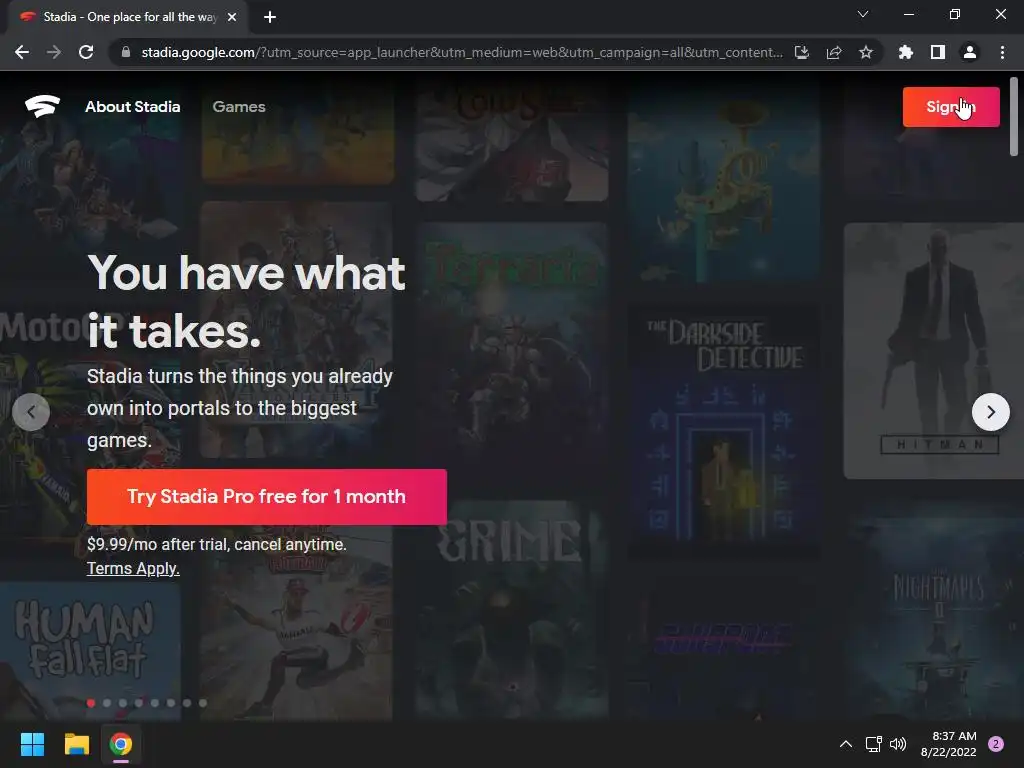Select sixth carousel dot
The image size is (1024, 768).
point(171,703)
